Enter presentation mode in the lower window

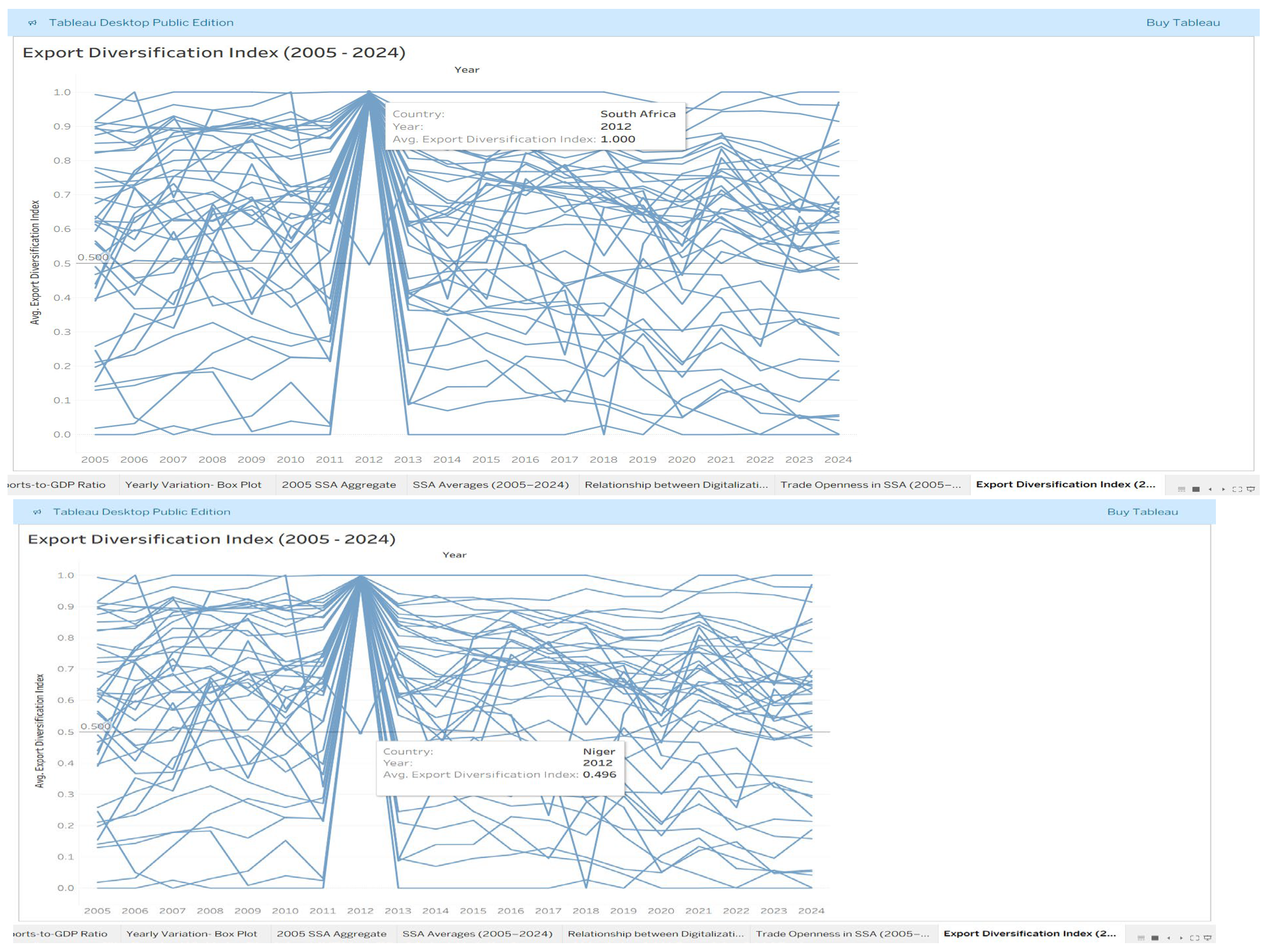pyautogui.click(x=1208, y=938)
